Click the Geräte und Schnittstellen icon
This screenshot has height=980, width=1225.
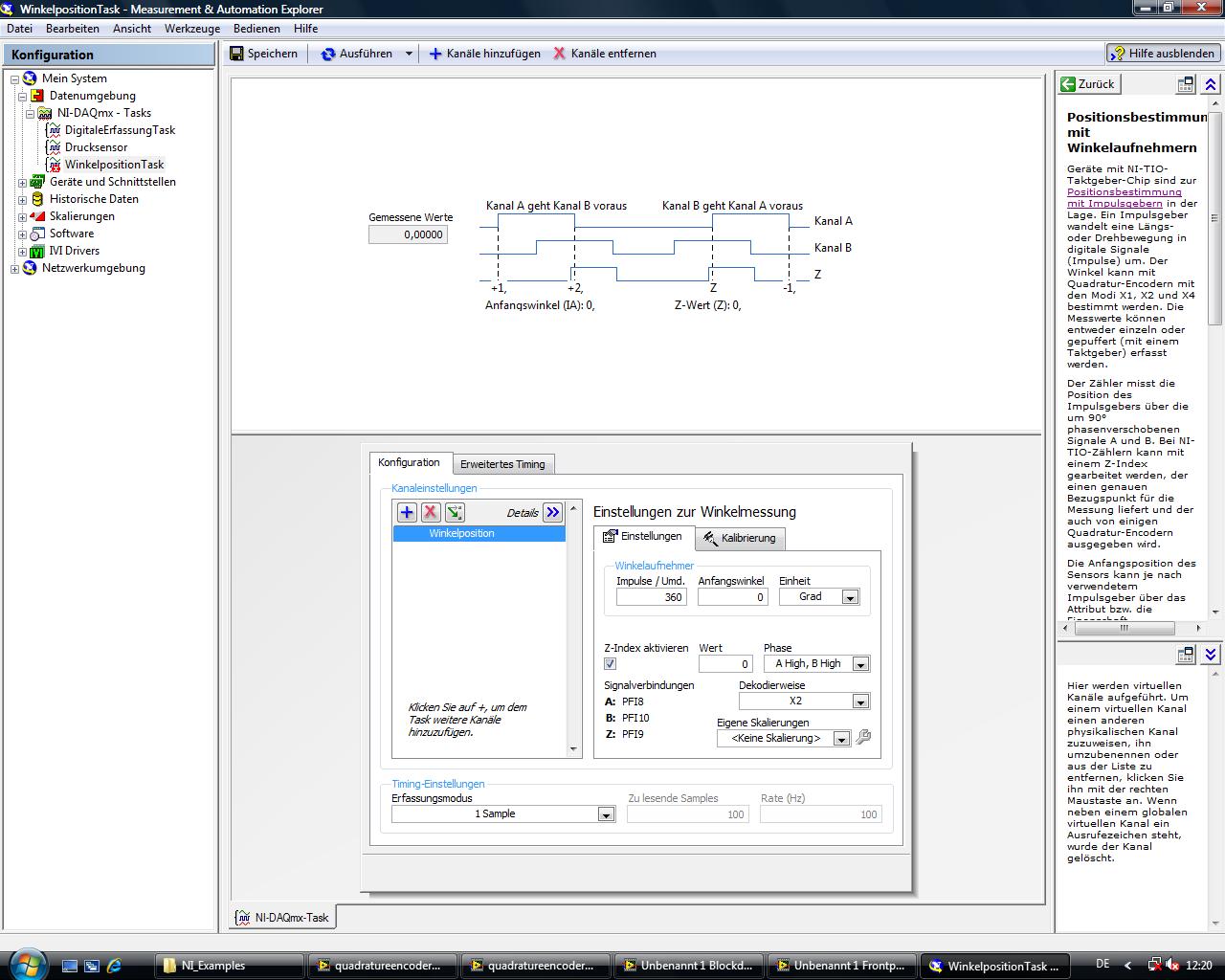click(x=37, y=182)
